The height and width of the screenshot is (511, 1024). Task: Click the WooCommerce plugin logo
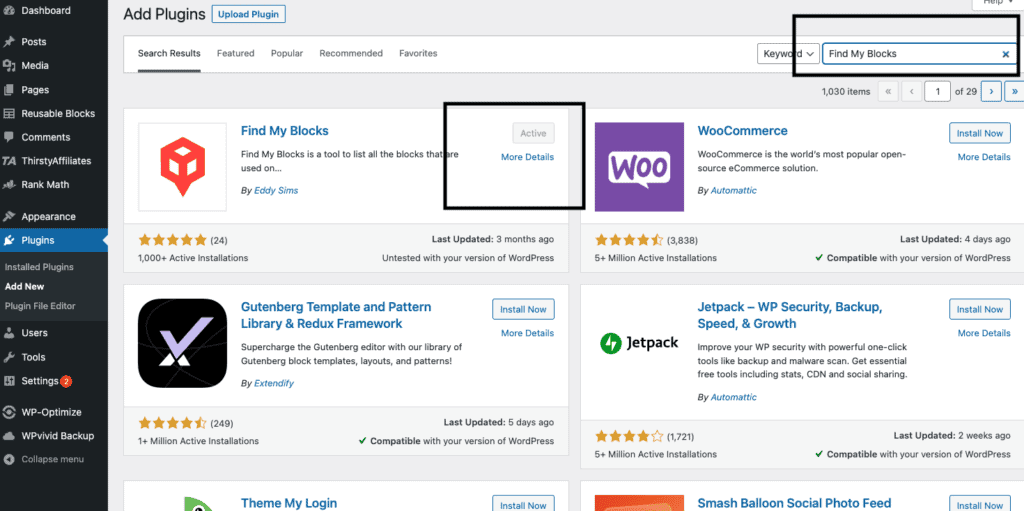click(639, 167)
